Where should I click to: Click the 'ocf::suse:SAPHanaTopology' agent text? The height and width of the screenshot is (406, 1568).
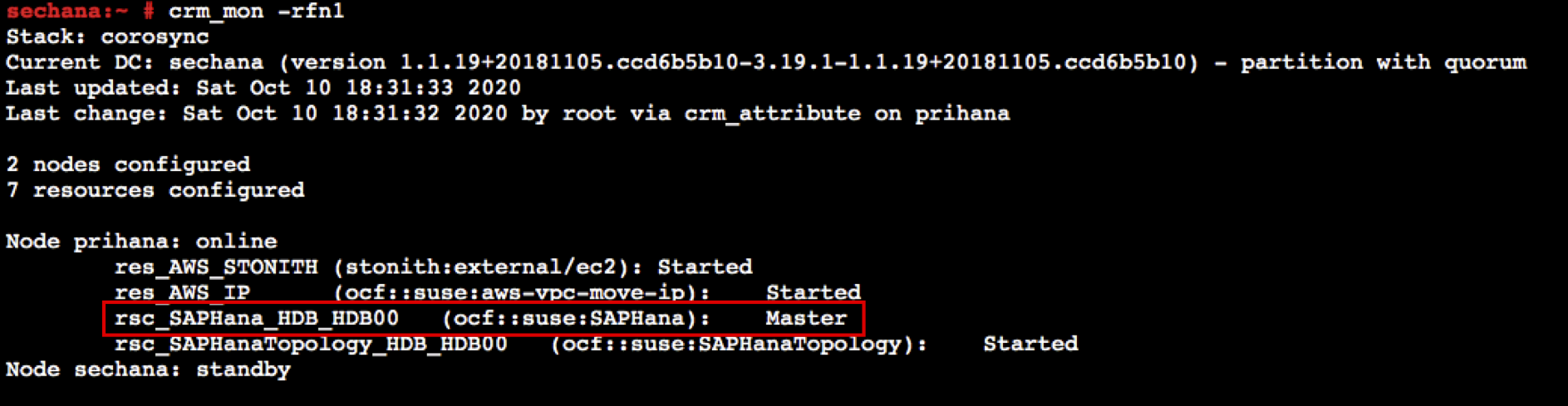click(738, 344)
